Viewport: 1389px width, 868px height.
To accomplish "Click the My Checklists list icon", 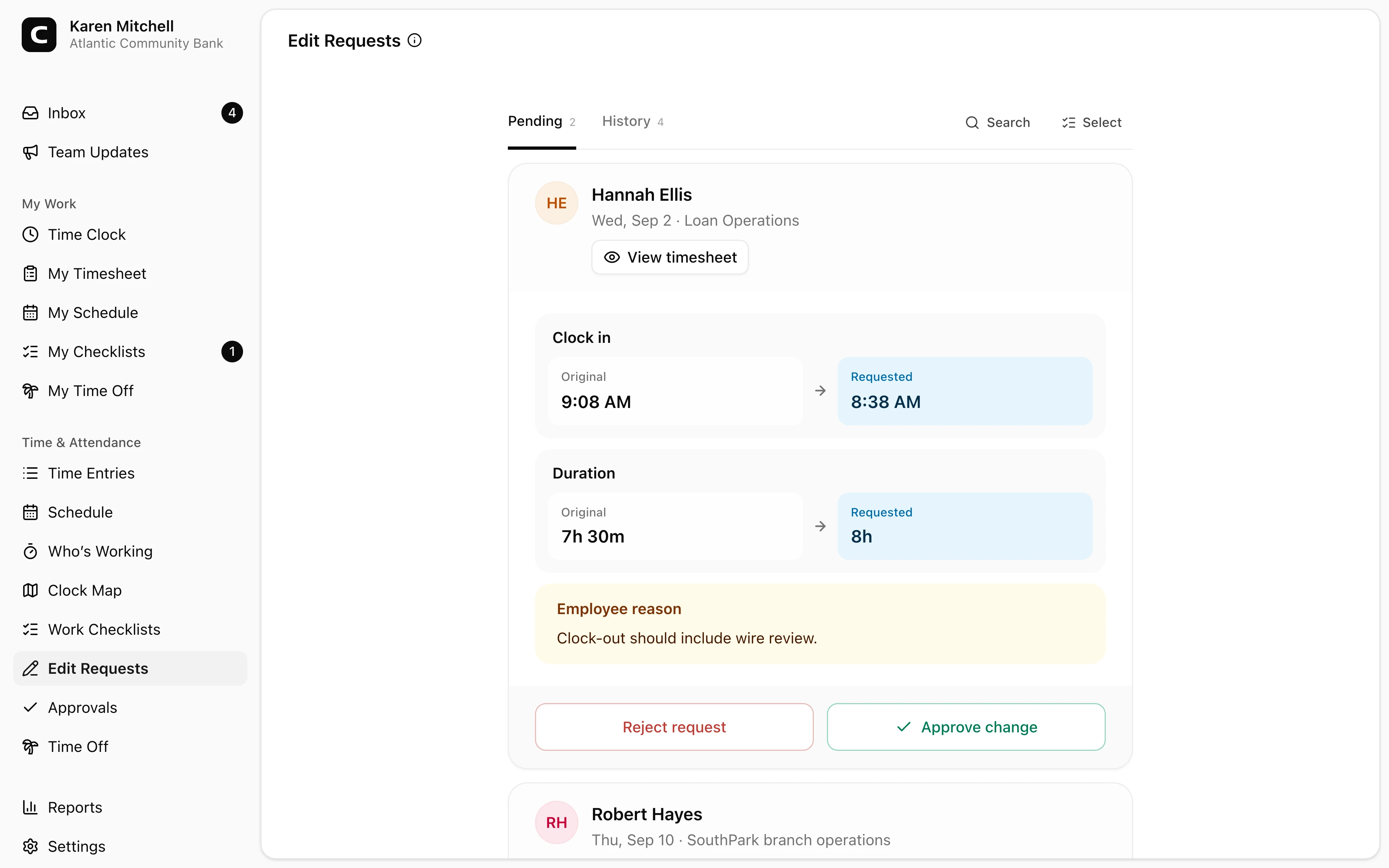I will (30, 352).
